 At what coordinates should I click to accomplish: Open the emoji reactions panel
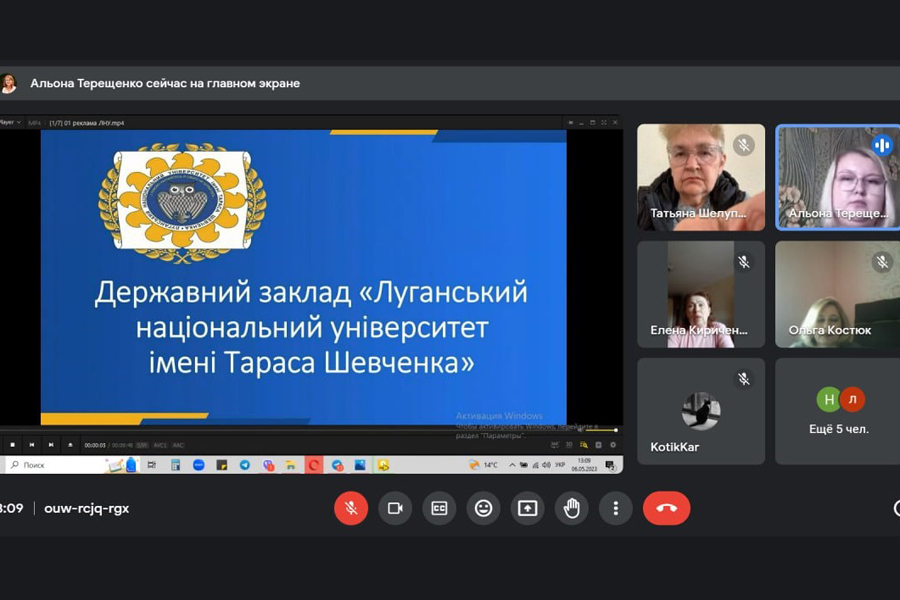pyautogui.click(x=483, y=508)
